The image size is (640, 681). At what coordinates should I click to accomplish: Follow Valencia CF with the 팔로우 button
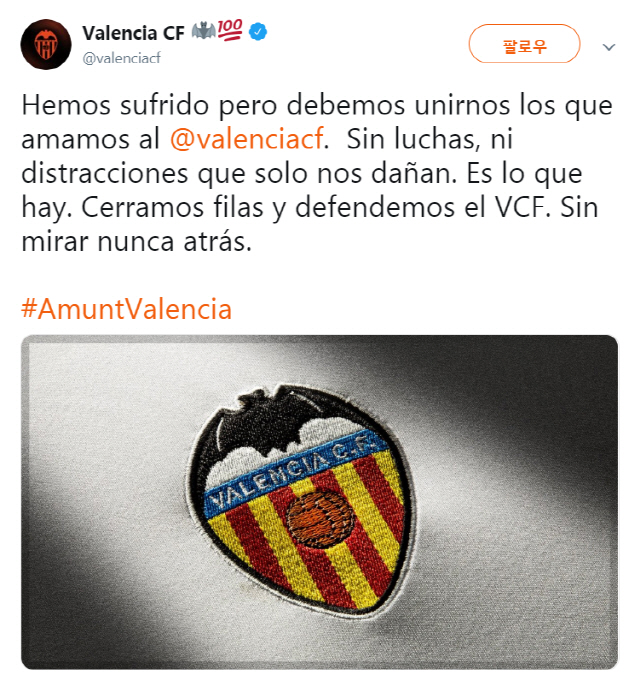point(524,44)
